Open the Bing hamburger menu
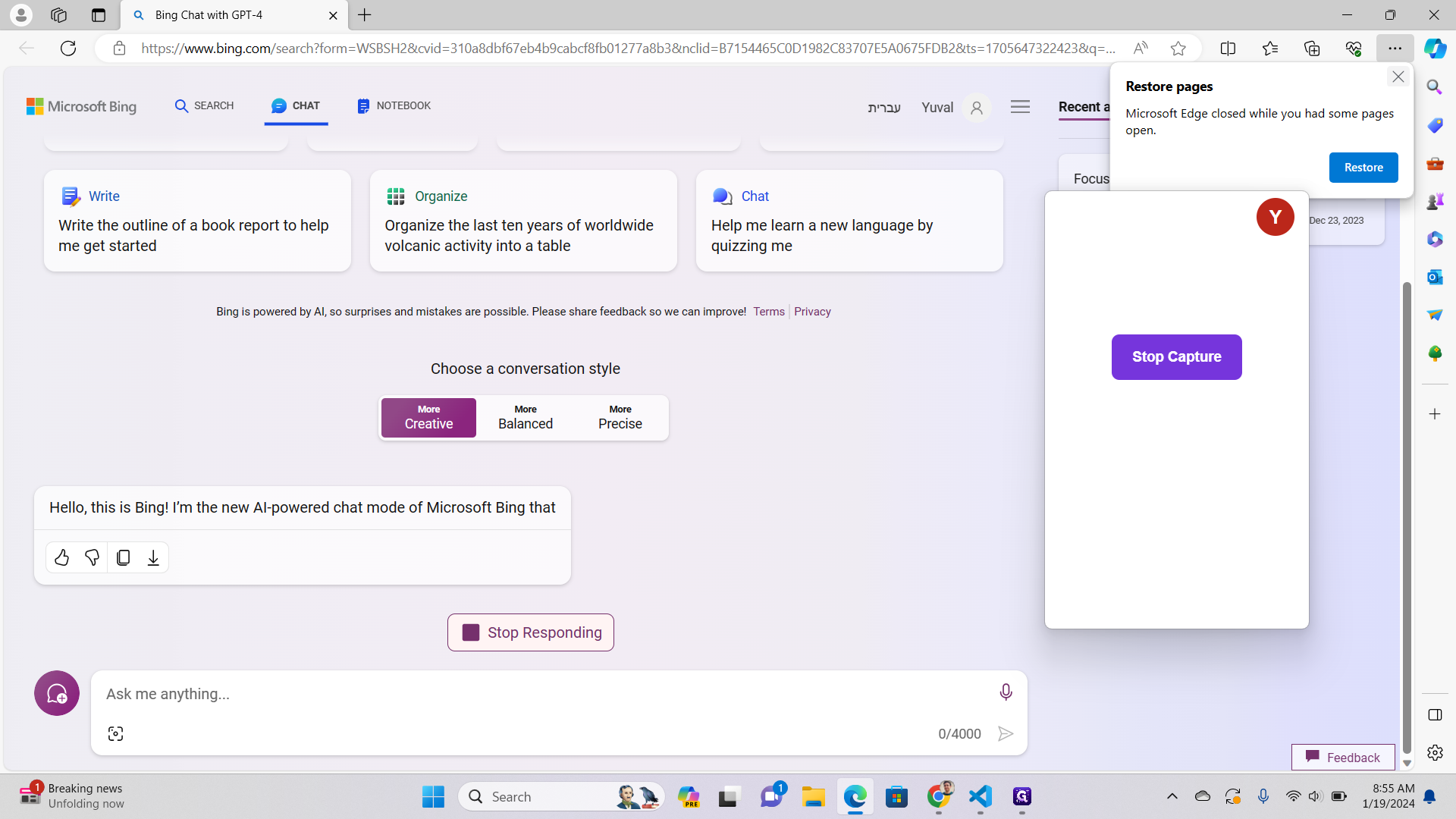The width and height of the screenshot is (1456, 819). [1020, 107]
